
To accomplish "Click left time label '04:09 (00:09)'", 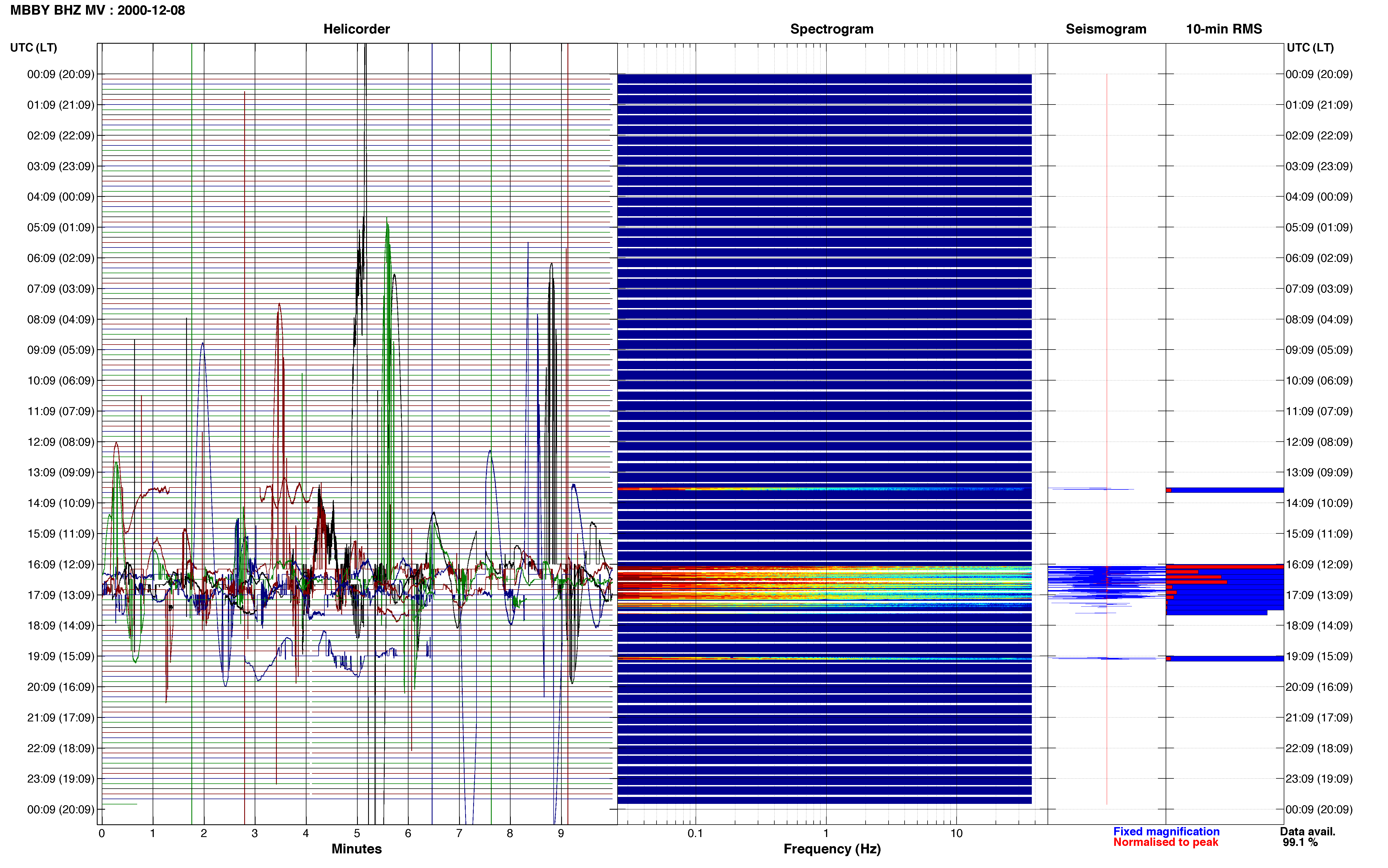I will tap(61, 197).
